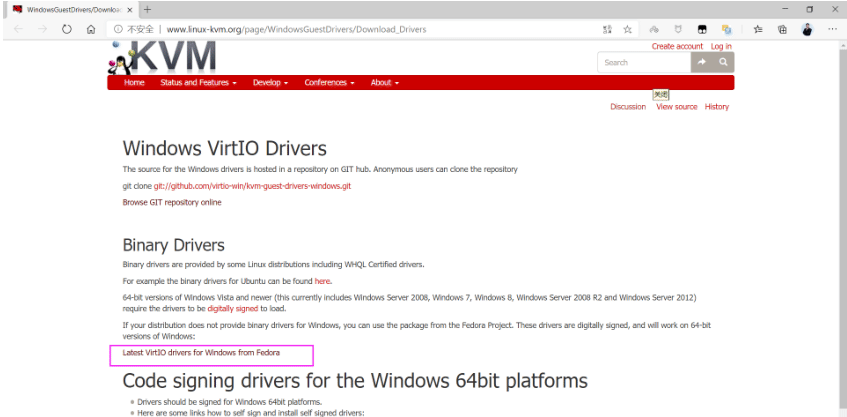Open the View source link
This screenshot has height=417, width=847.
pyautogui.click(x=676, y=107)
